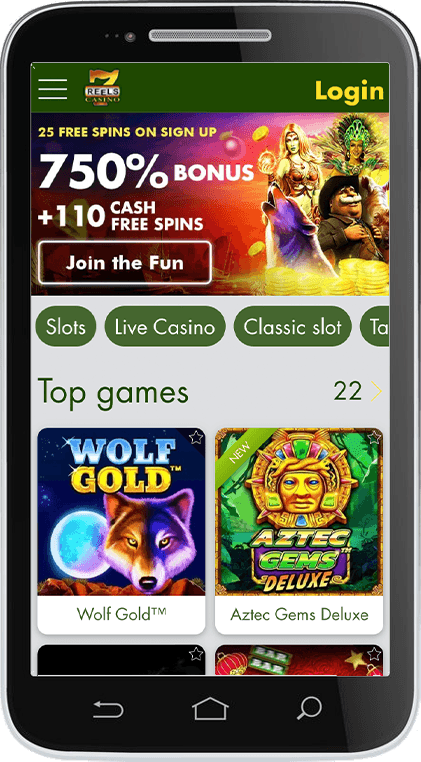Screen dimensions: 421x762
Task: Open the Wolf Gold game thumbnail
Action: 122,512
